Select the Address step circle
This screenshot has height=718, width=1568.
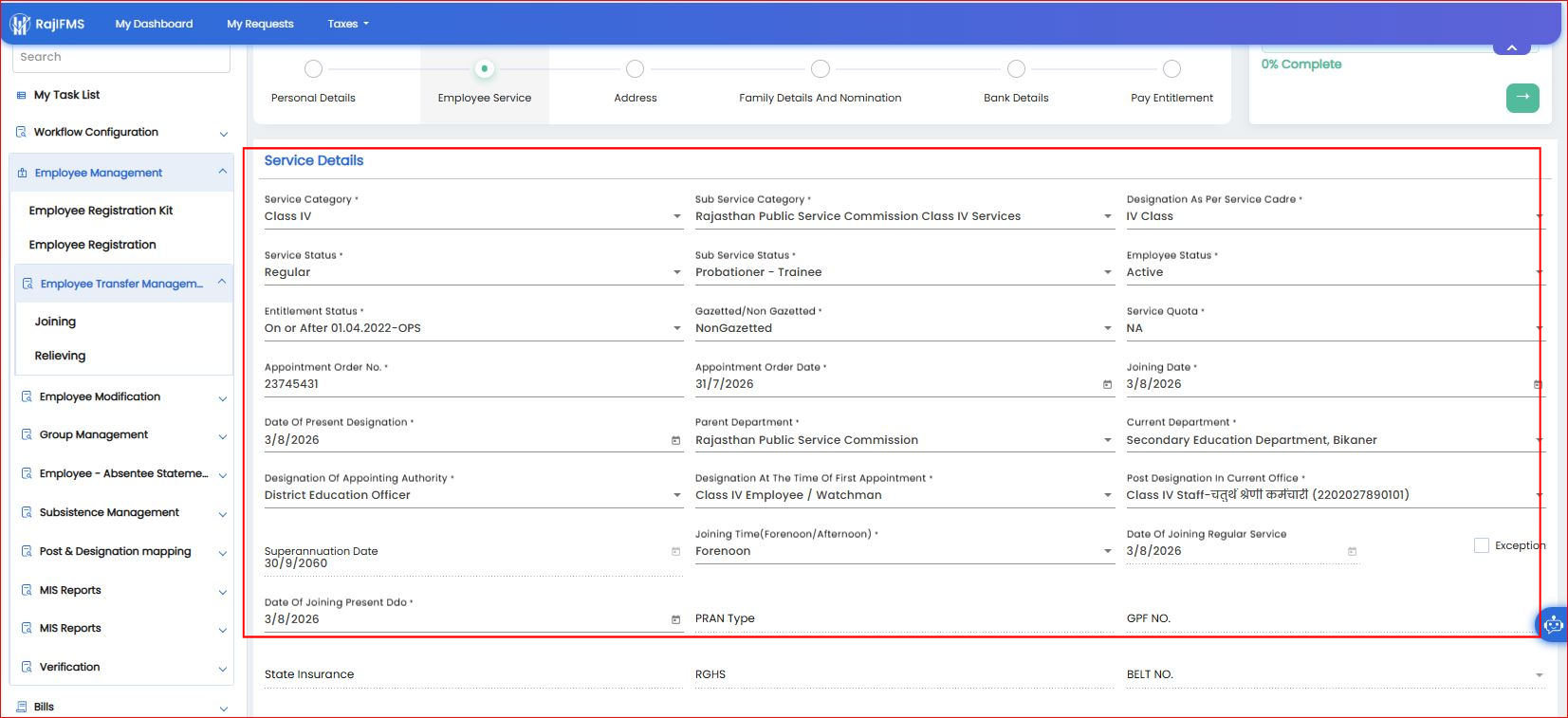click(636, 68)
